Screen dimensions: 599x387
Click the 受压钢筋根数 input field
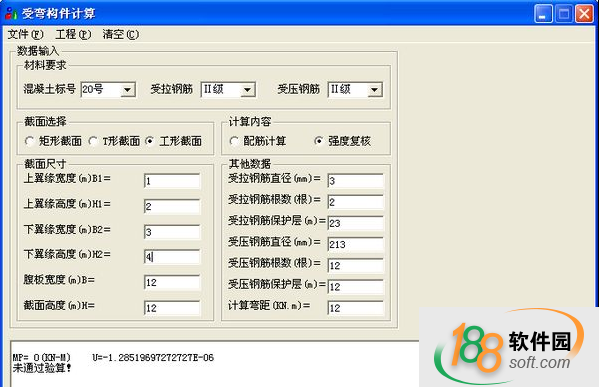pyautogui.click(x=355, y=266)
